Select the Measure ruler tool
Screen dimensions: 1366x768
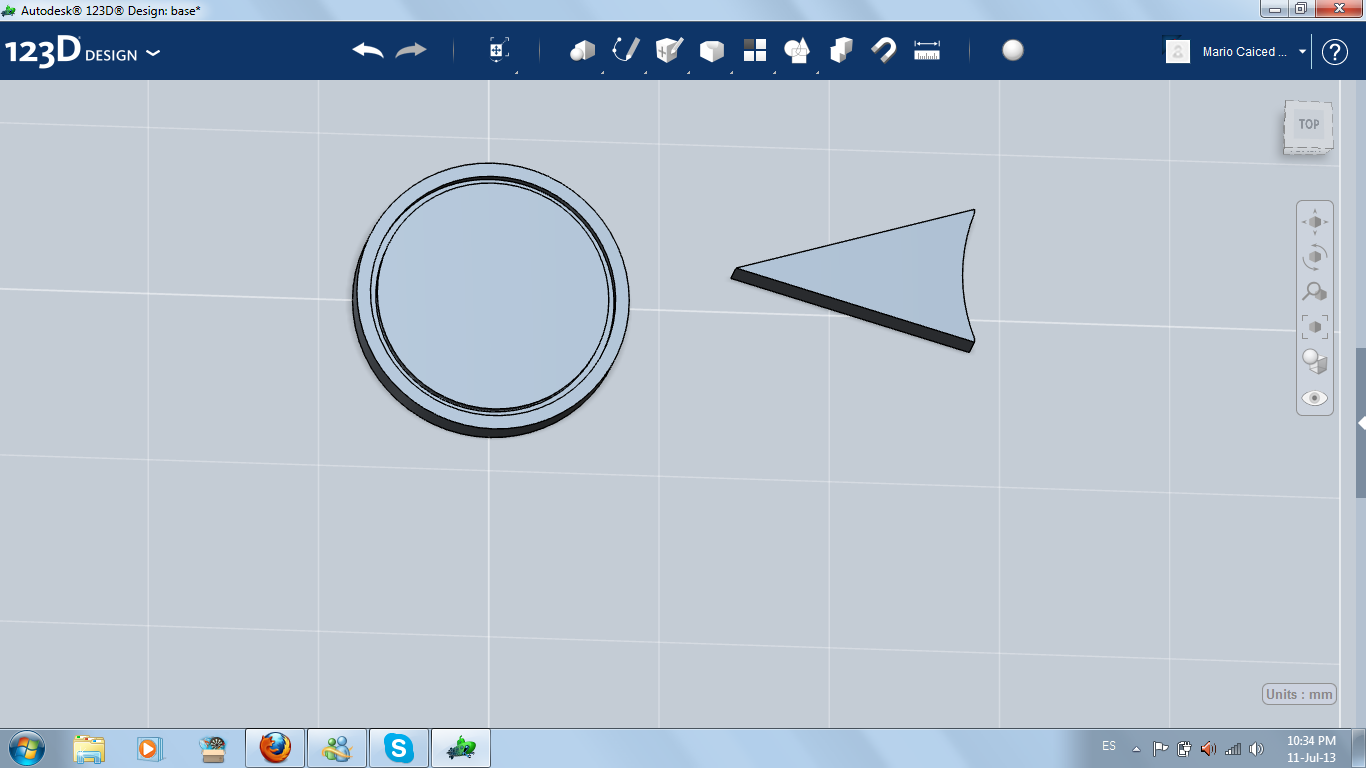coord(927,50)
